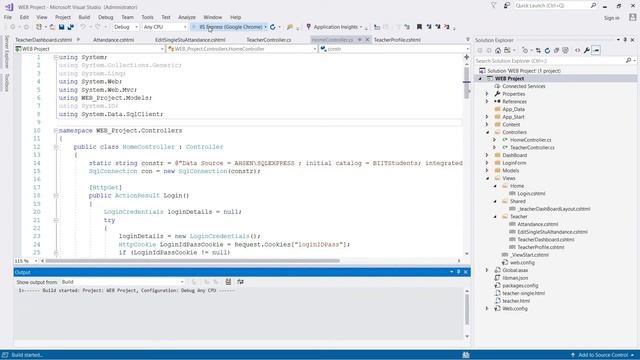This screenshot has width=640, height=360.
Task: Open the Show output from Build dropdown
Action: coord(122,282)
